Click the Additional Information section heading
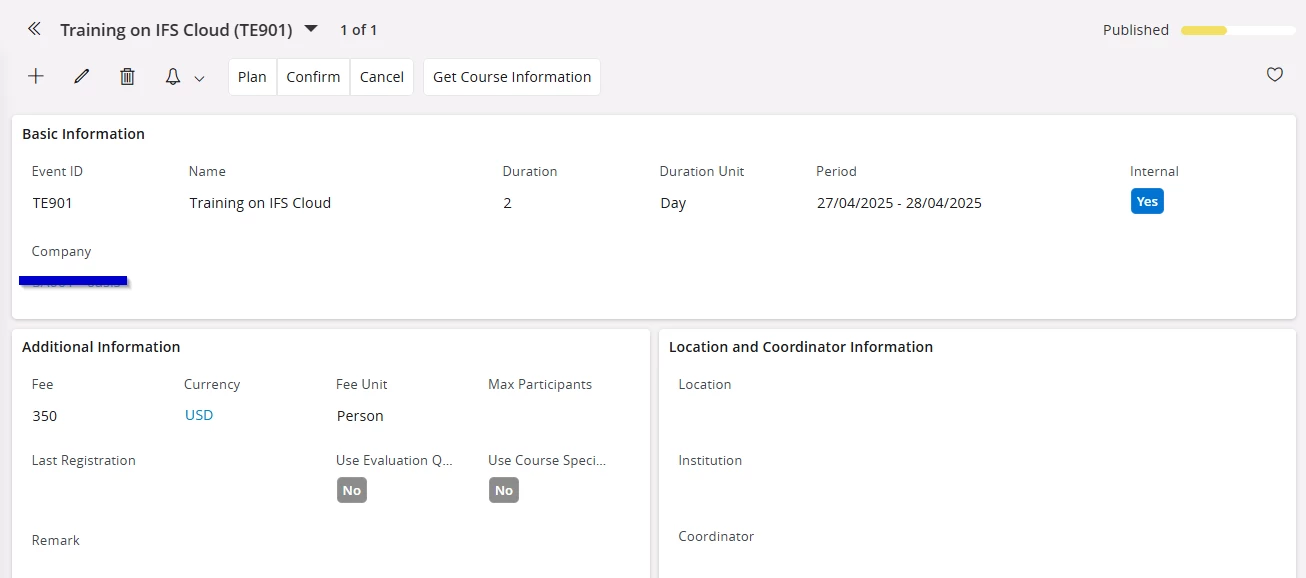 coord(101,347)
